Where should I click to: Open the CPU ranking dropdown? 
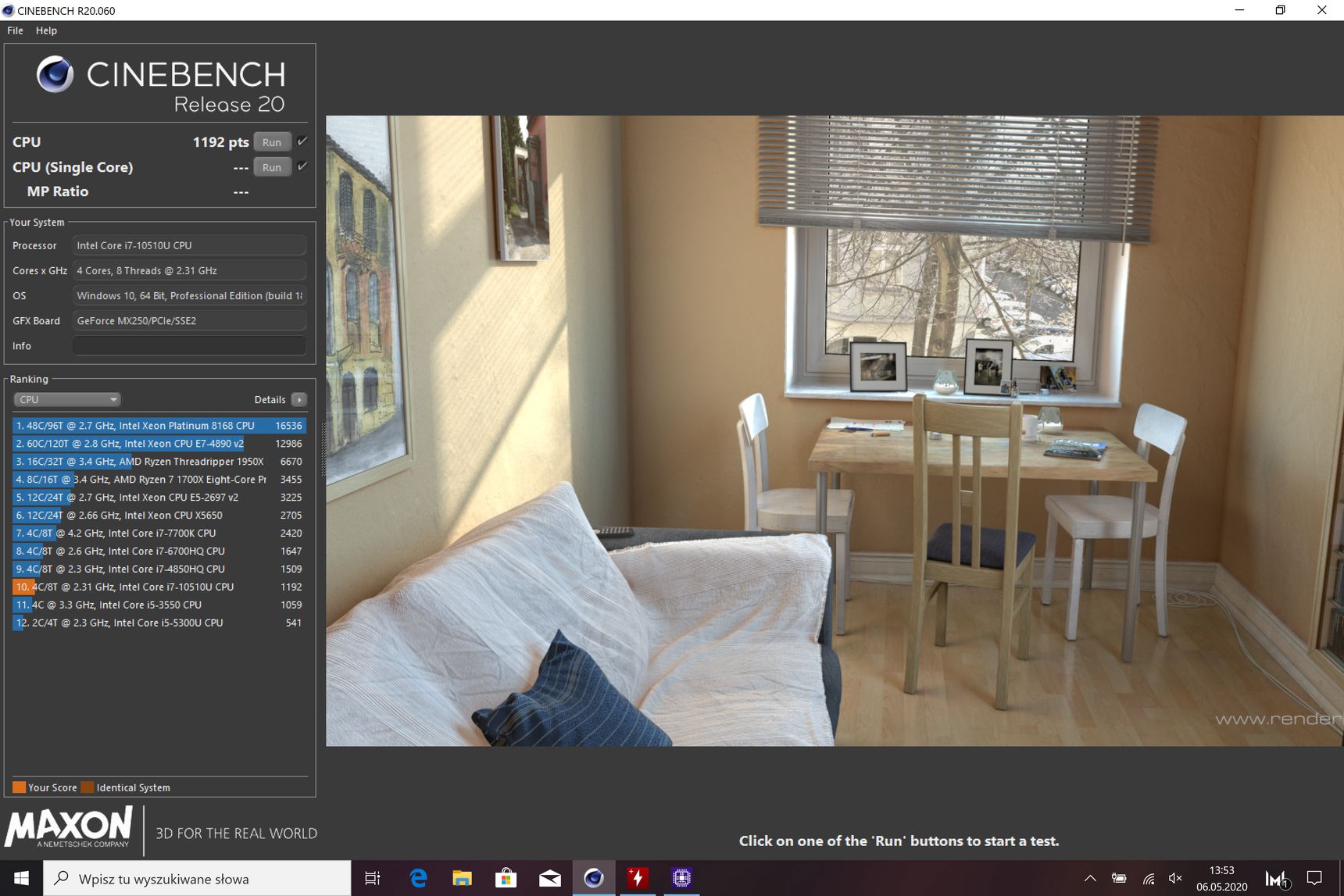point(66,399)
